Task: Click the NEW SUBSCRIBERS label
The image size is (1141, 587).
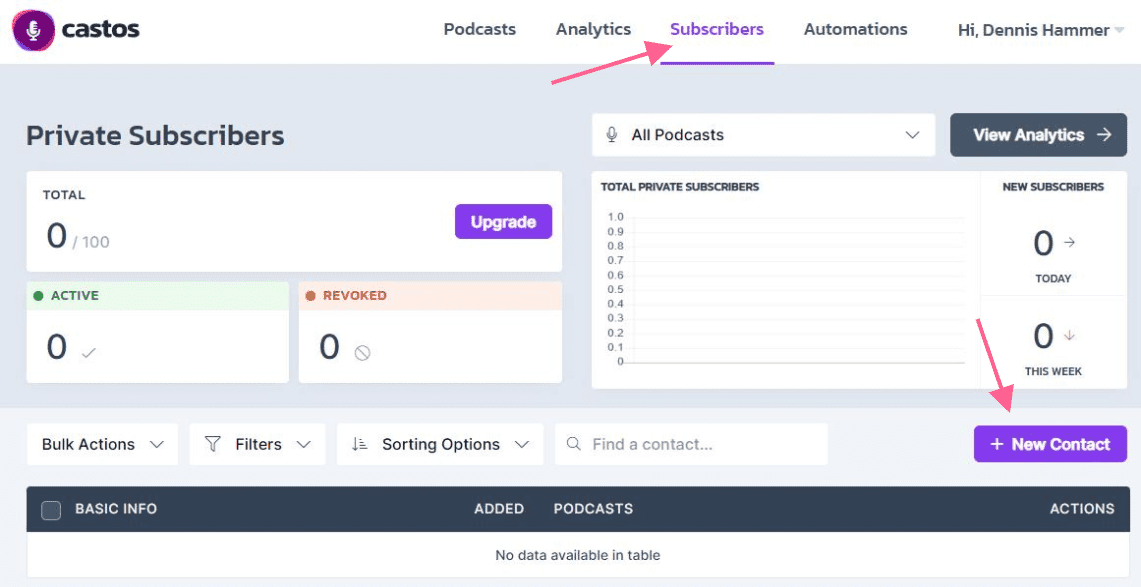Action: point(1053,187)
